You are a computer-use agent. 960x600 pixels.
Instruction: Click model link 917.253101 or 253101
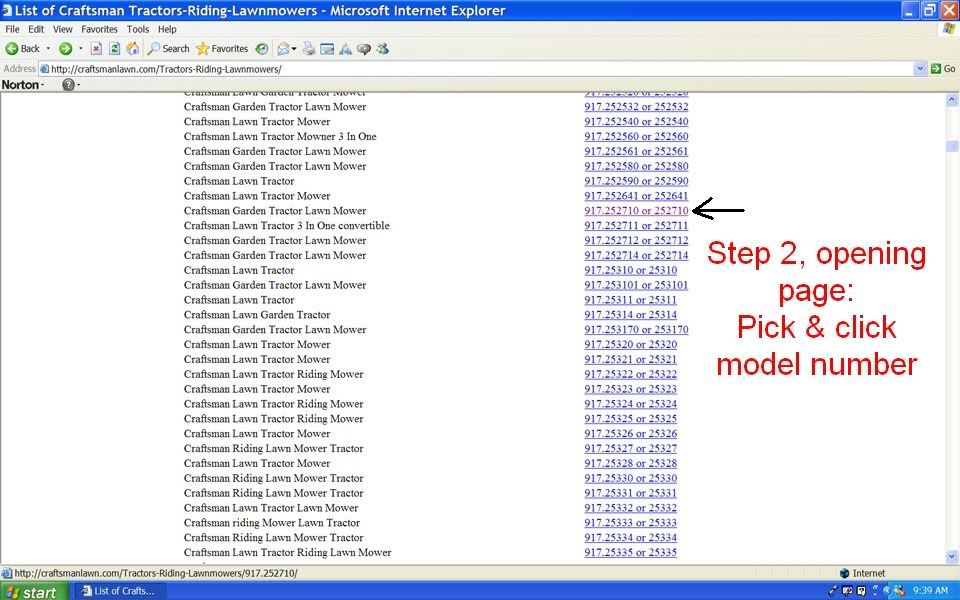point(636,285)
